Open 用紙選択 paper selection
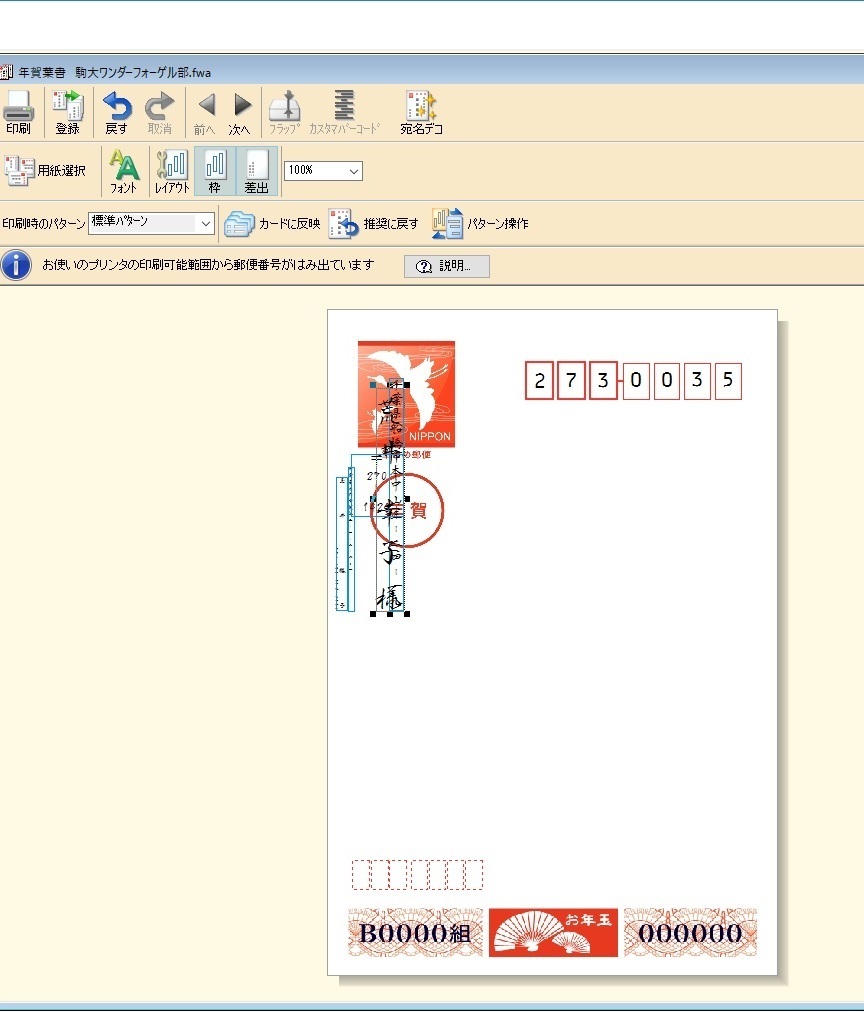 point(45,170)
